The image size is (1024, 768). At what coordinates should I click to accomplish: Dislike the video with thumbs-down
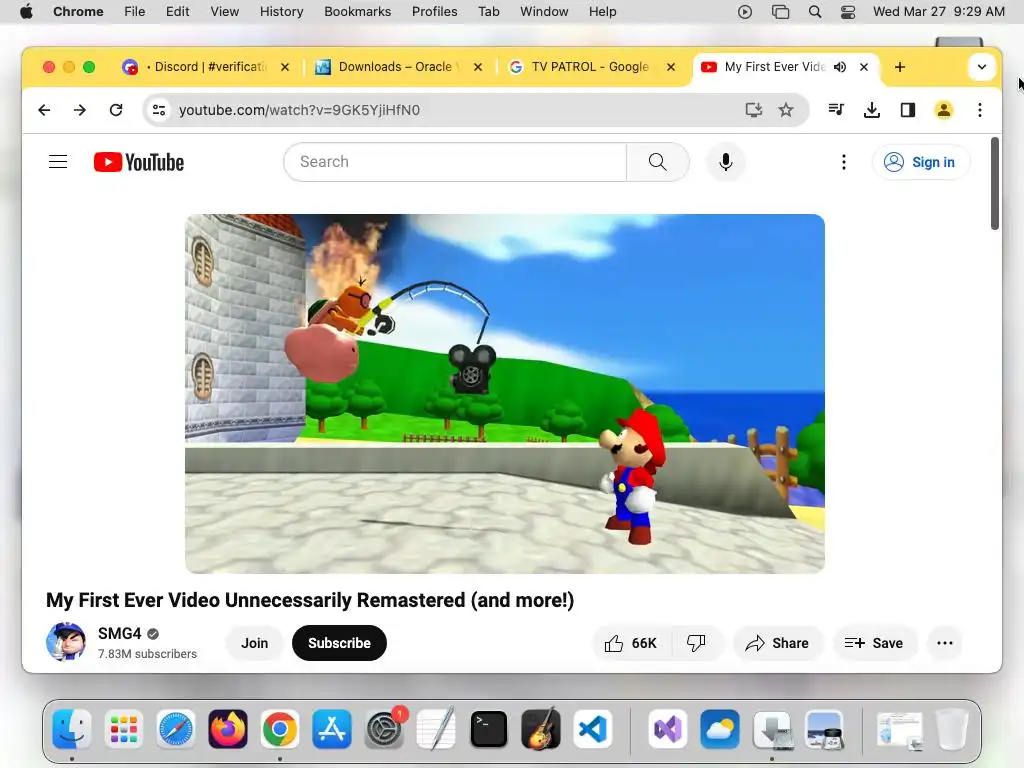coord(697,643)
